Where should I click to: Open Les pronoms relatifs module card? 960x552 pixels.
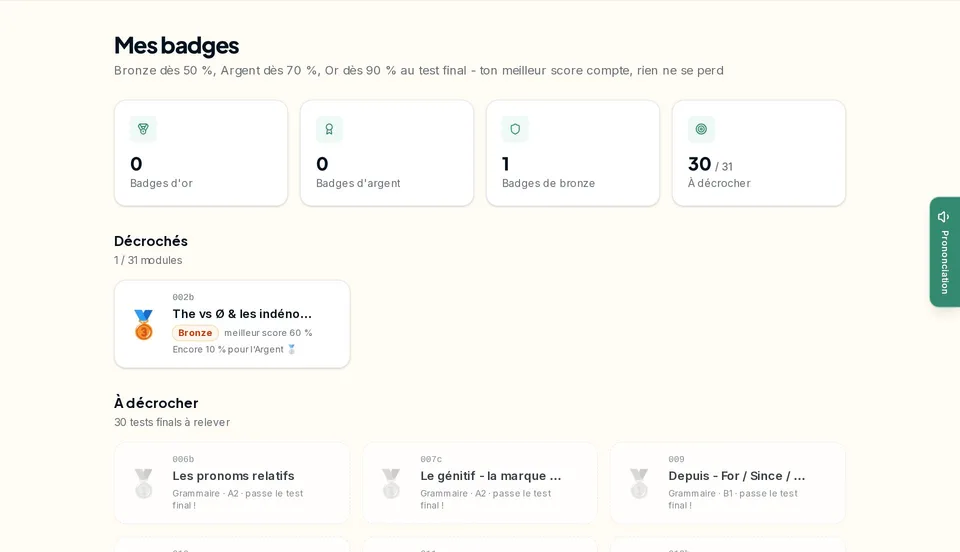click(x=232, y=483)
